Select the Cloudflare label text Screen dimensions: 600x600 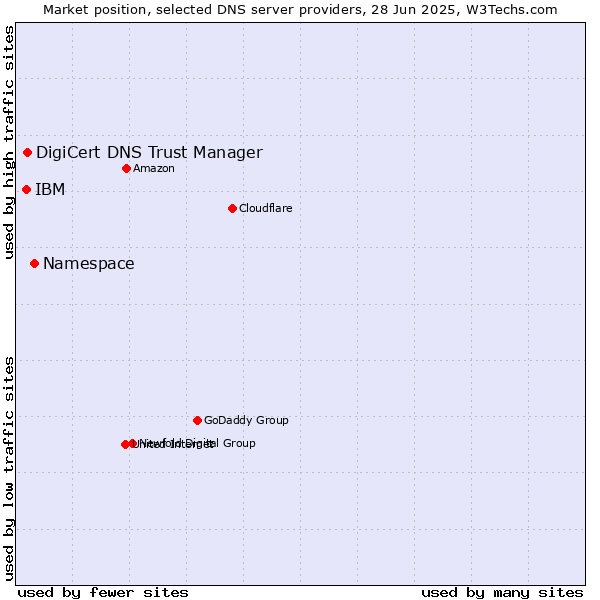tap(266, 208)
